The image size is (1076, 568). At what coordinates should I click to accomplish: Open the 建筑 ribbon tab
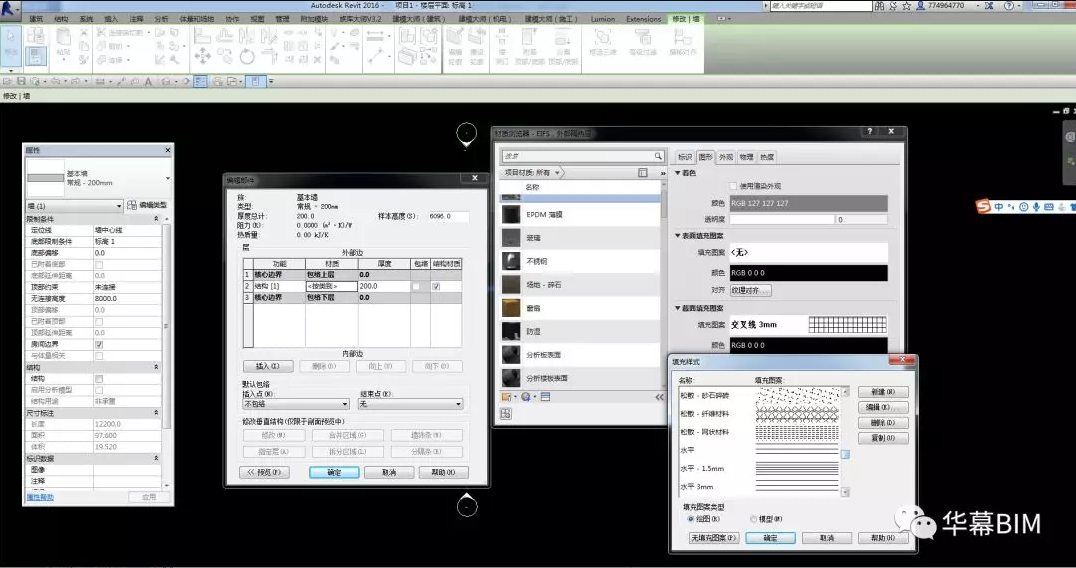click(x=36, y=19)
